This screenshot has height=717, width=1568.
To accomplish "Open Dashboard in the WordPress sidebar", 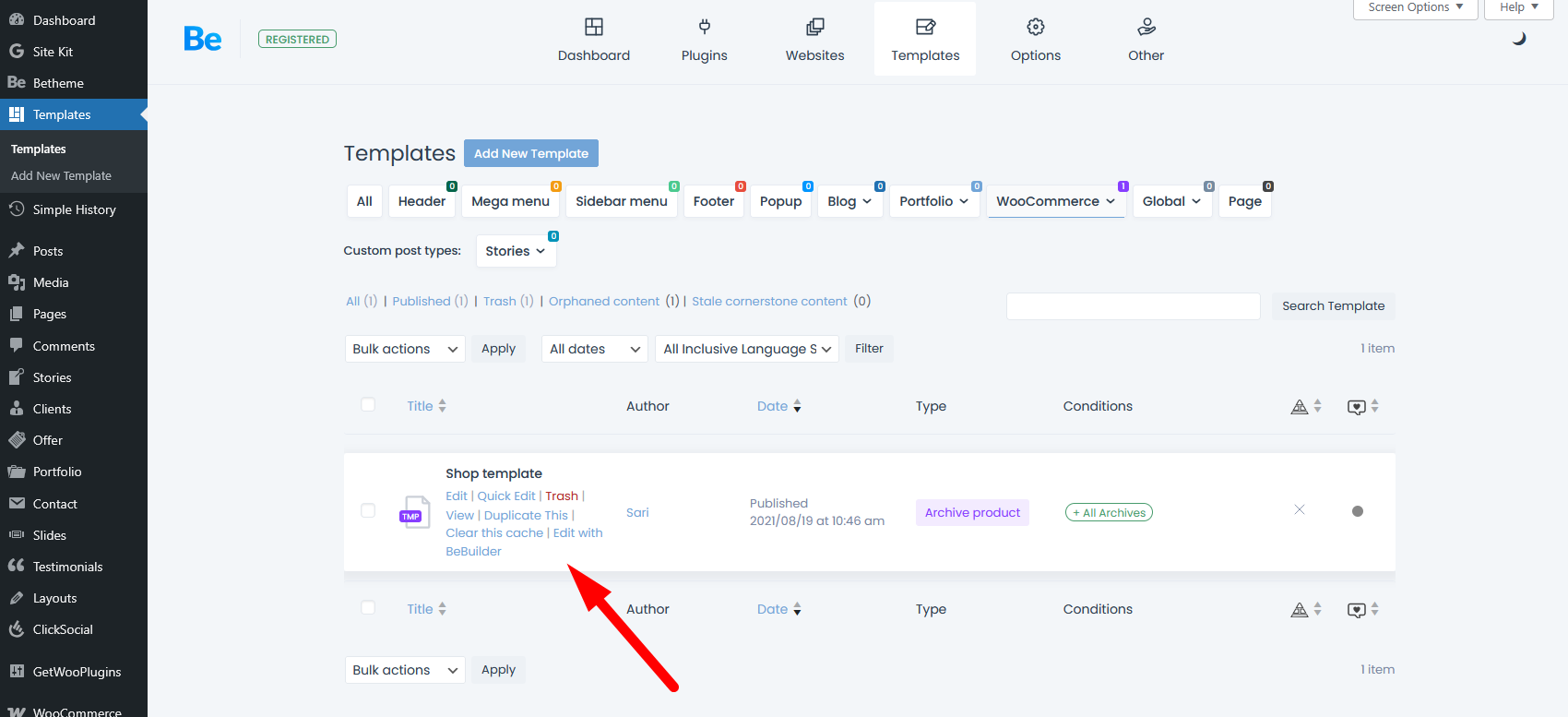I will point(64,20).
